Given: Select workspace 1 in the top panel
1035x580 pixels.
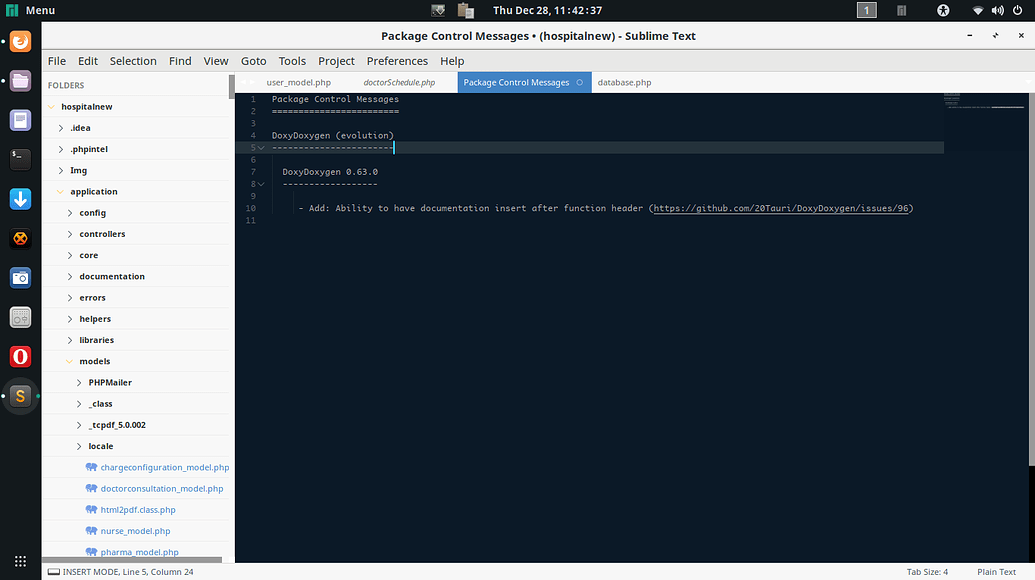Looking at the screenshot, I should pyautogui.click(x=866, y=10).
